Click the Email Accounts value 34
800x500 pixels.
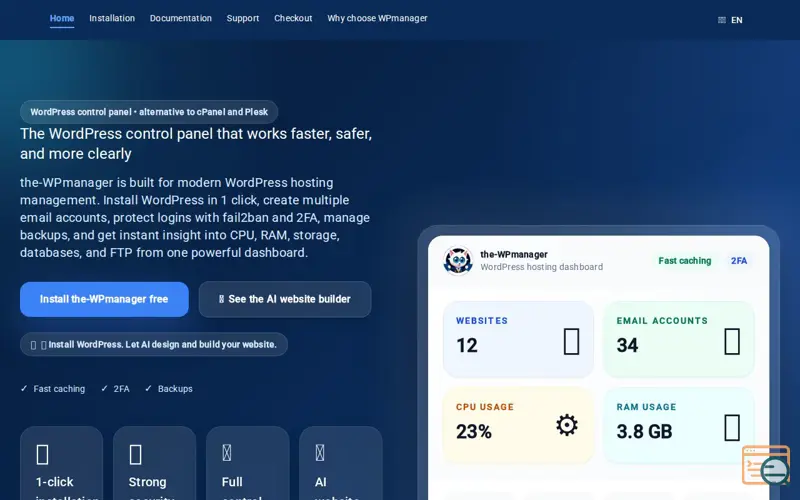[627, 345]
